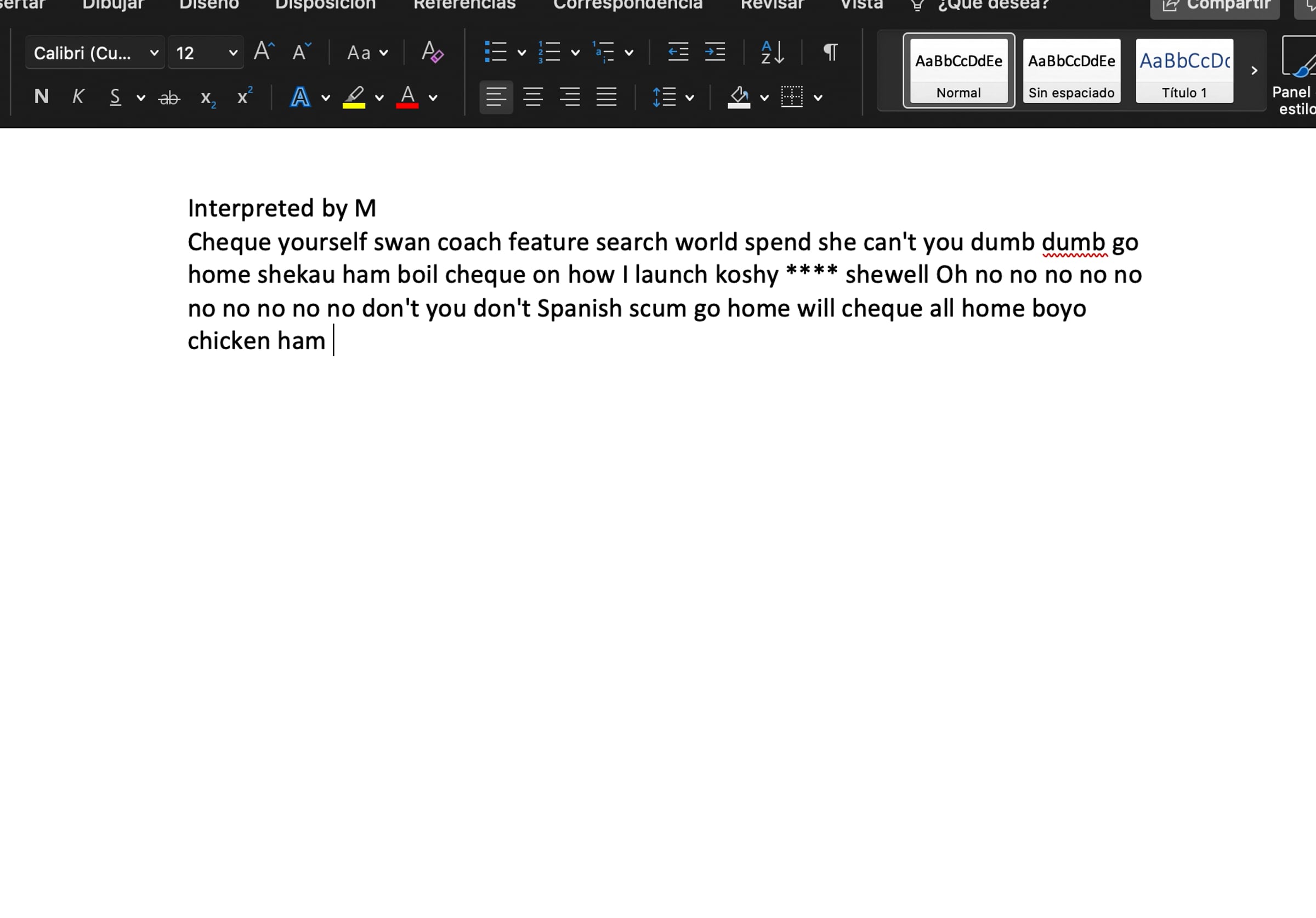This screenshot has height=918, width=1316.
Task: Click the decrease indent icon
Action: coord(678,53)
